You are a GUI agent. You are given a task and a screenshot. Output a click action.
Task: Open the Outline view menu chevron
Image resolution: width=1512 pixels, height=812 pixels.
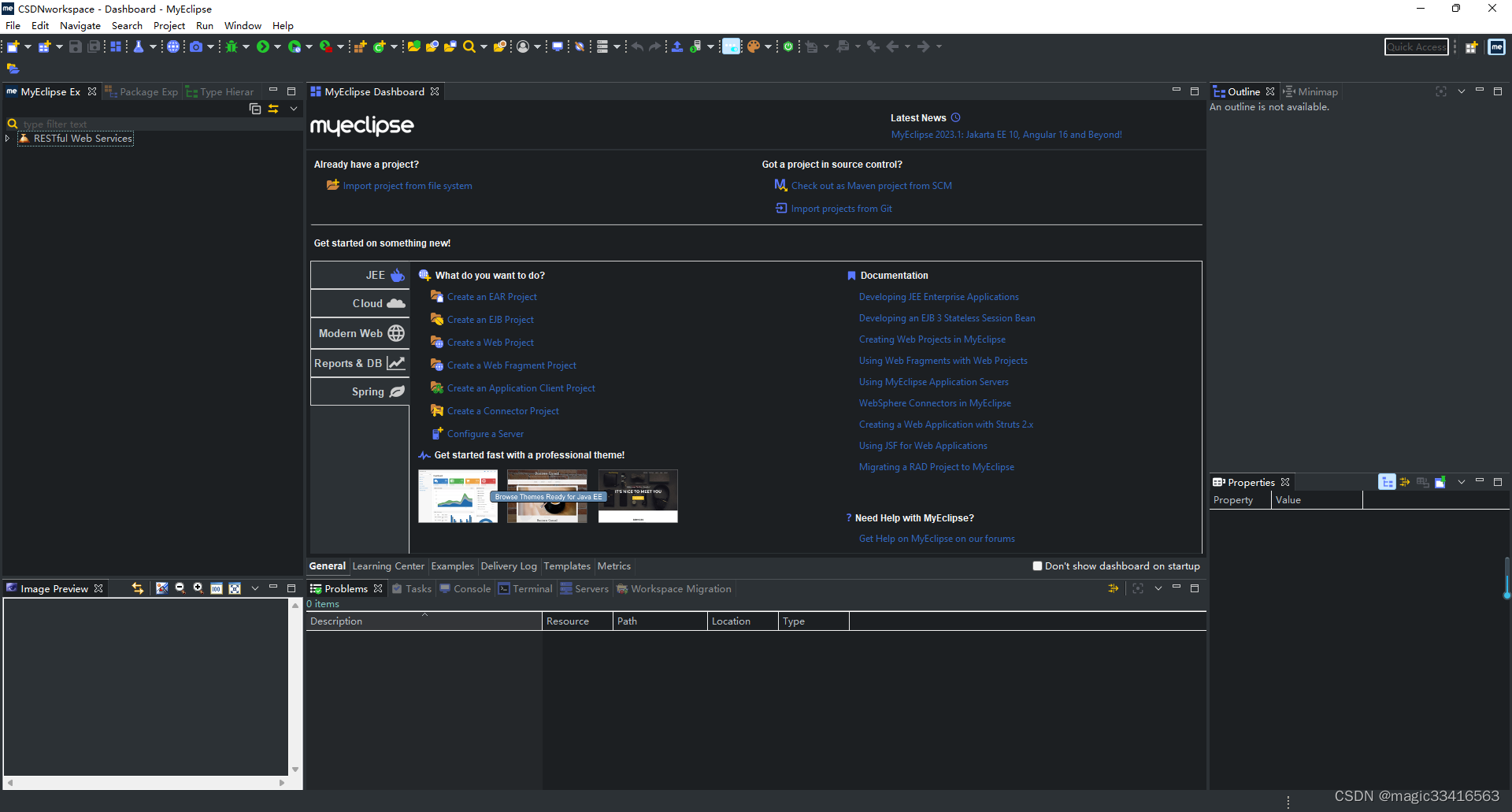click(x=1462, y=91)
